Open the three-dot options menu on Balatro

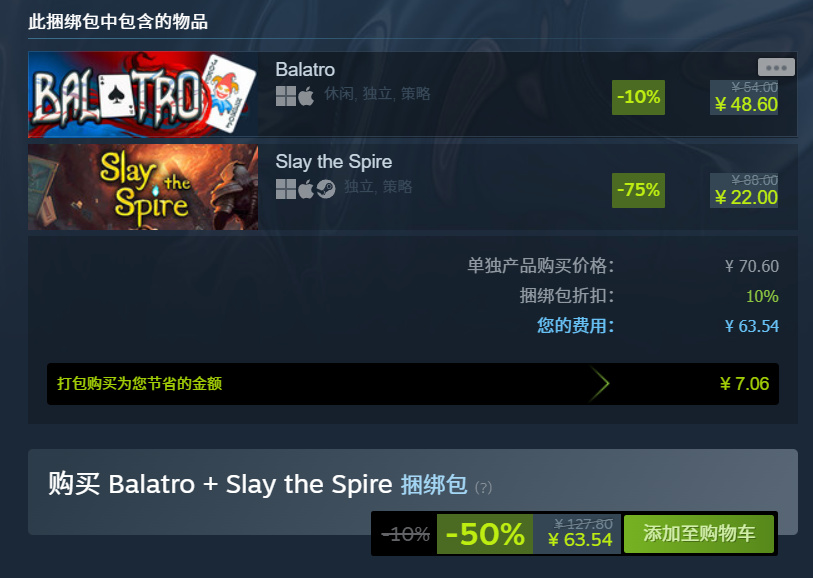click(776, 67)
